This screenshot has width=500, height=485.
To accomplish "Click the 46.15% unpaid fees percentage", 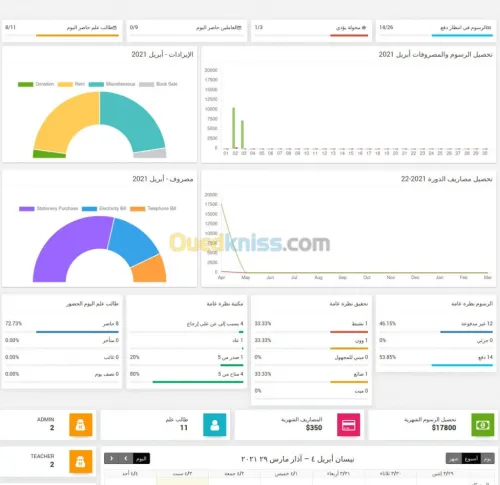I will pos(388,324).
